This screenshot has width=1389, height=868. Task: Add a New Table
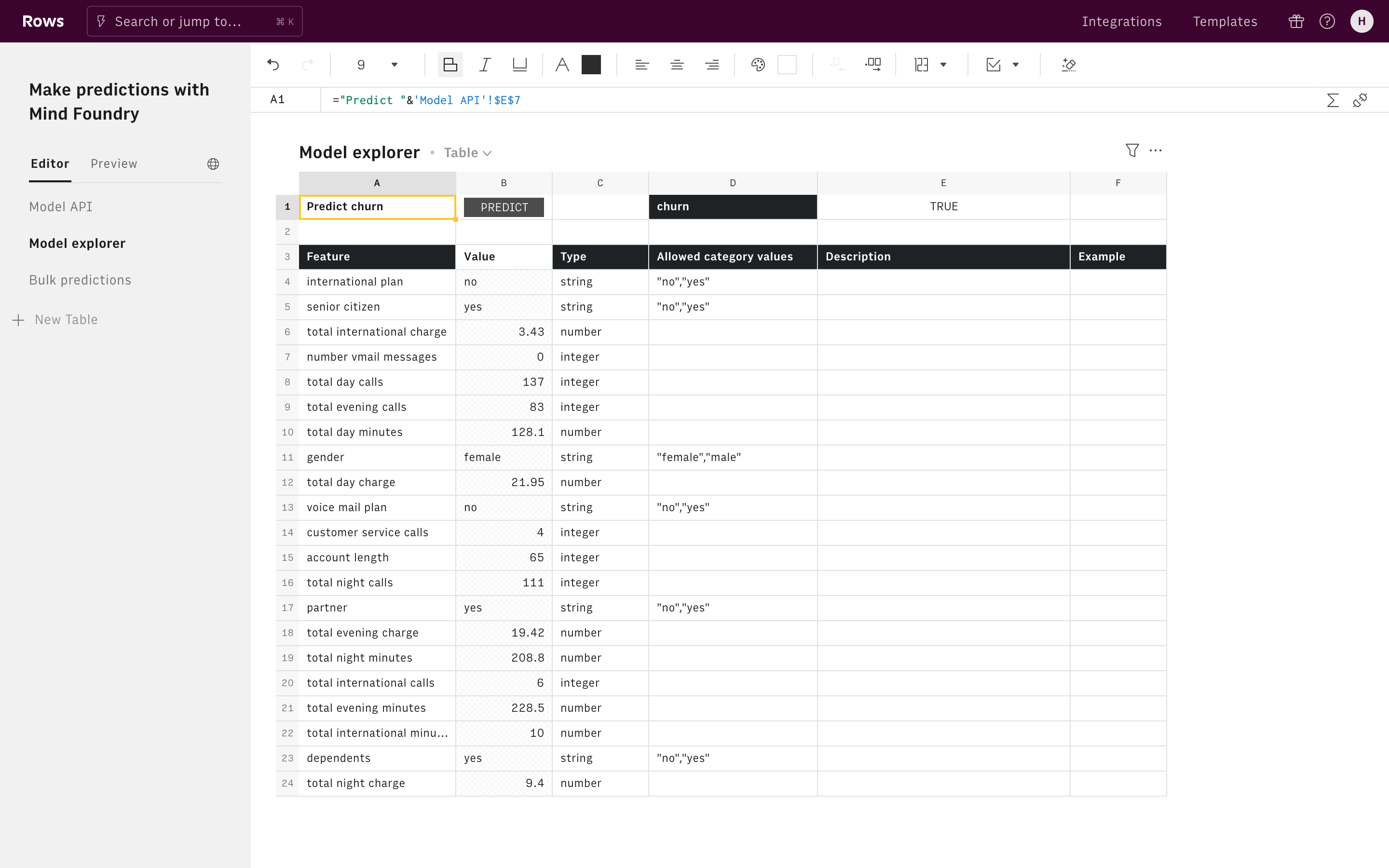tap(55, 320)
